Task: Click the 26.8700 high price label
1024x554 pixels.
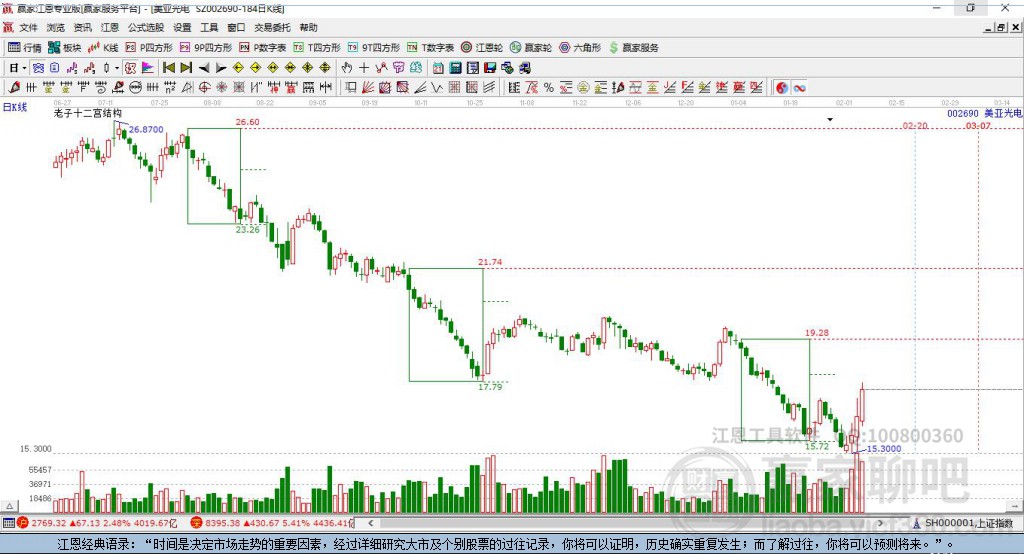Action: (146, 129)
